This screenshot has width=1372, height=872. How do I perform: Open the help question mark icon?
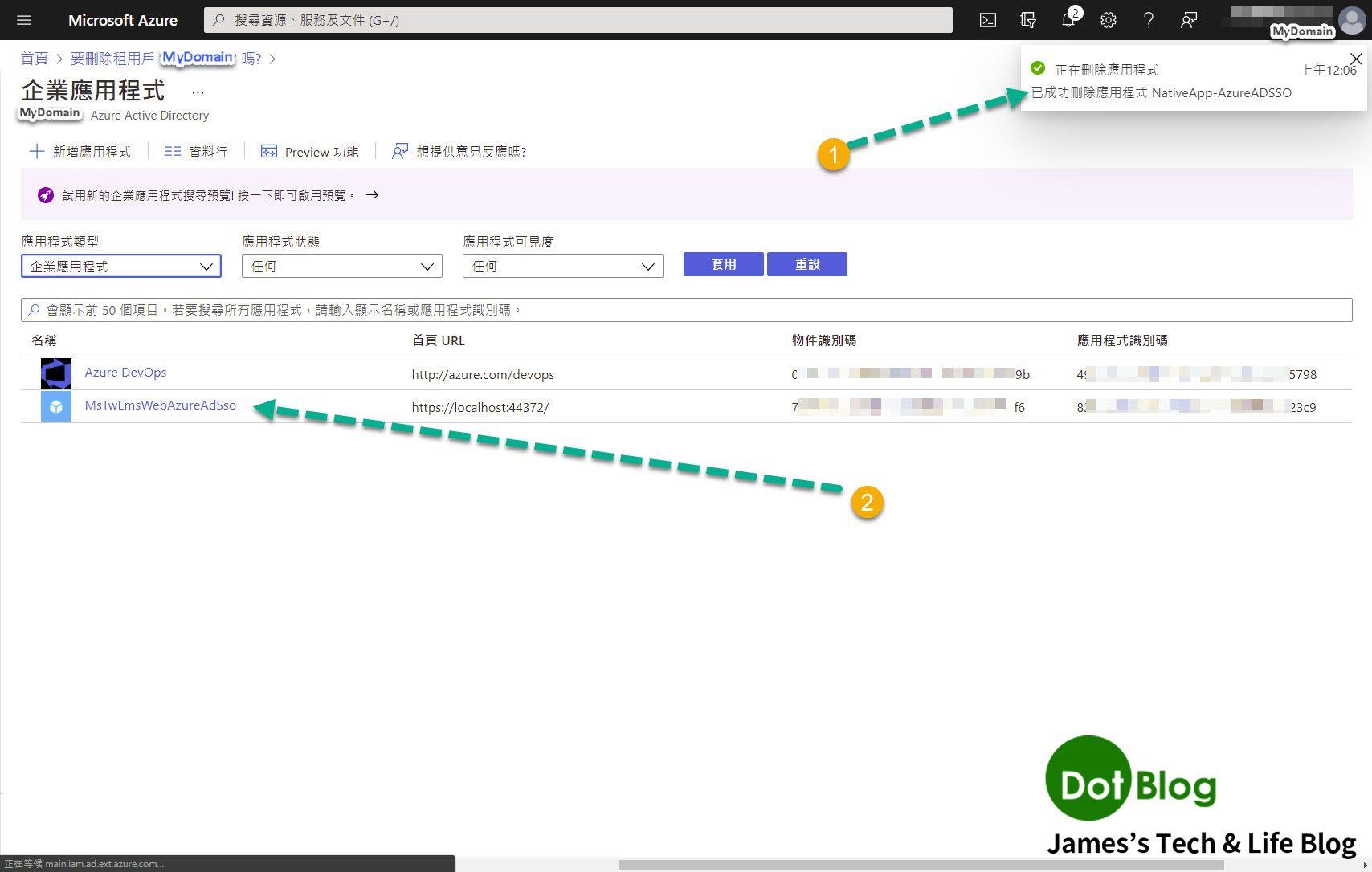[x=1149, y=20]
